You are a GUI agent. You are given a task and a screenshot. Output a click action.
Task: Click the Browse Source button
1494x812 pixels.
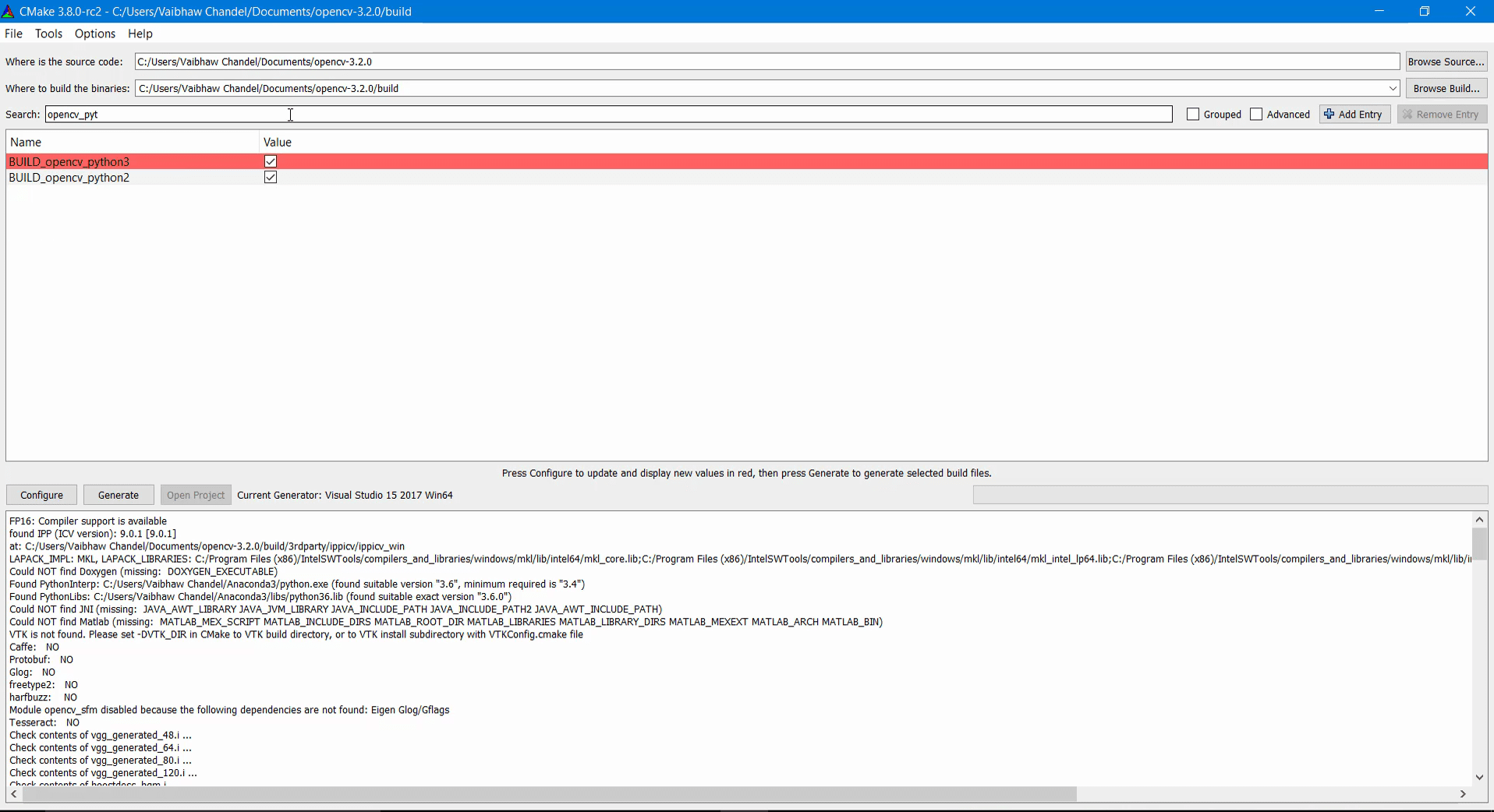(1446, 62)
